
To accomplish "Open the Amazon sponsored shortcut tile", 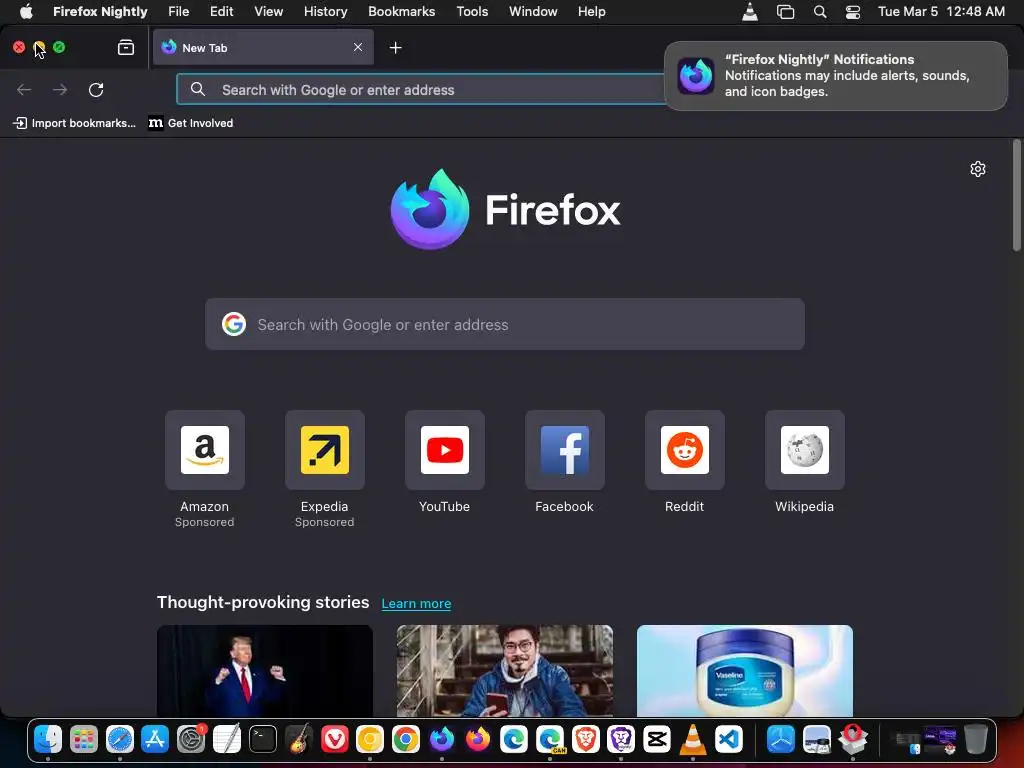I will click(204, 450).
